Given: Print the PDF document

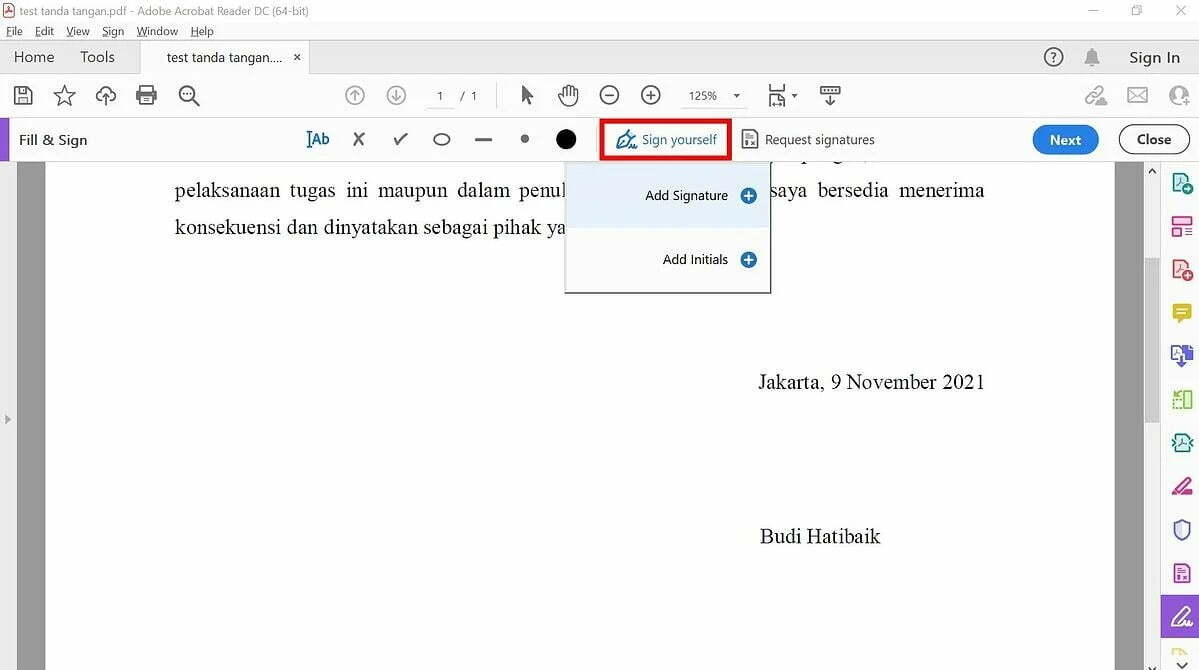Looking at the screenshot, I should coord(147,95).
